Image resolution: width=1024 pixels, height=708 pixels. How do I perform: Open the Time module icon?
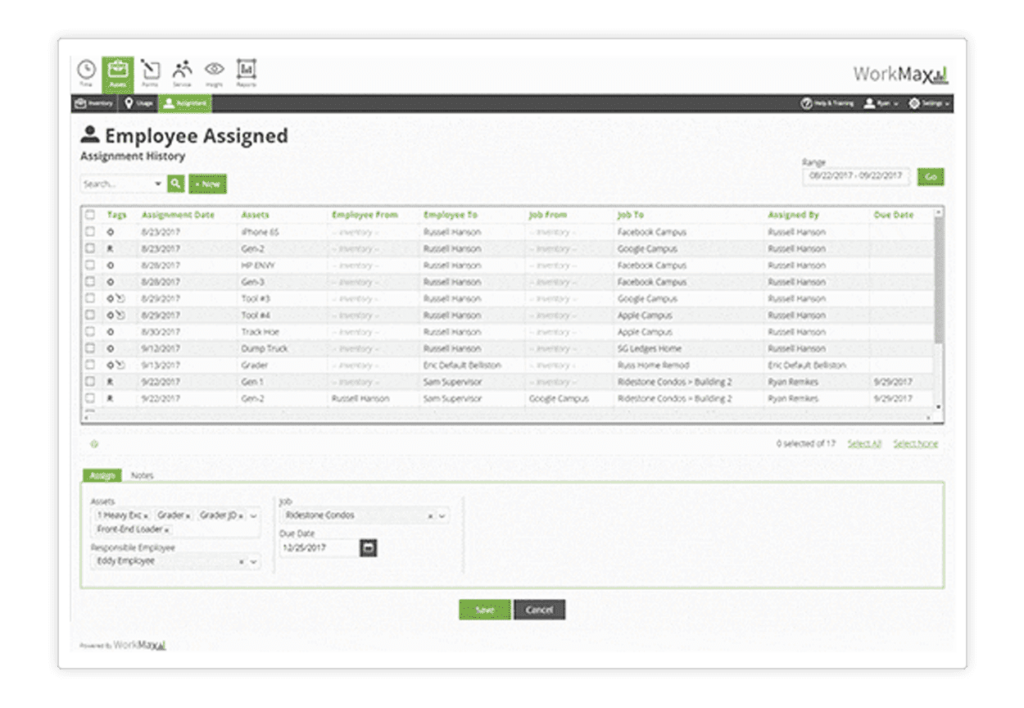[86, 70]
